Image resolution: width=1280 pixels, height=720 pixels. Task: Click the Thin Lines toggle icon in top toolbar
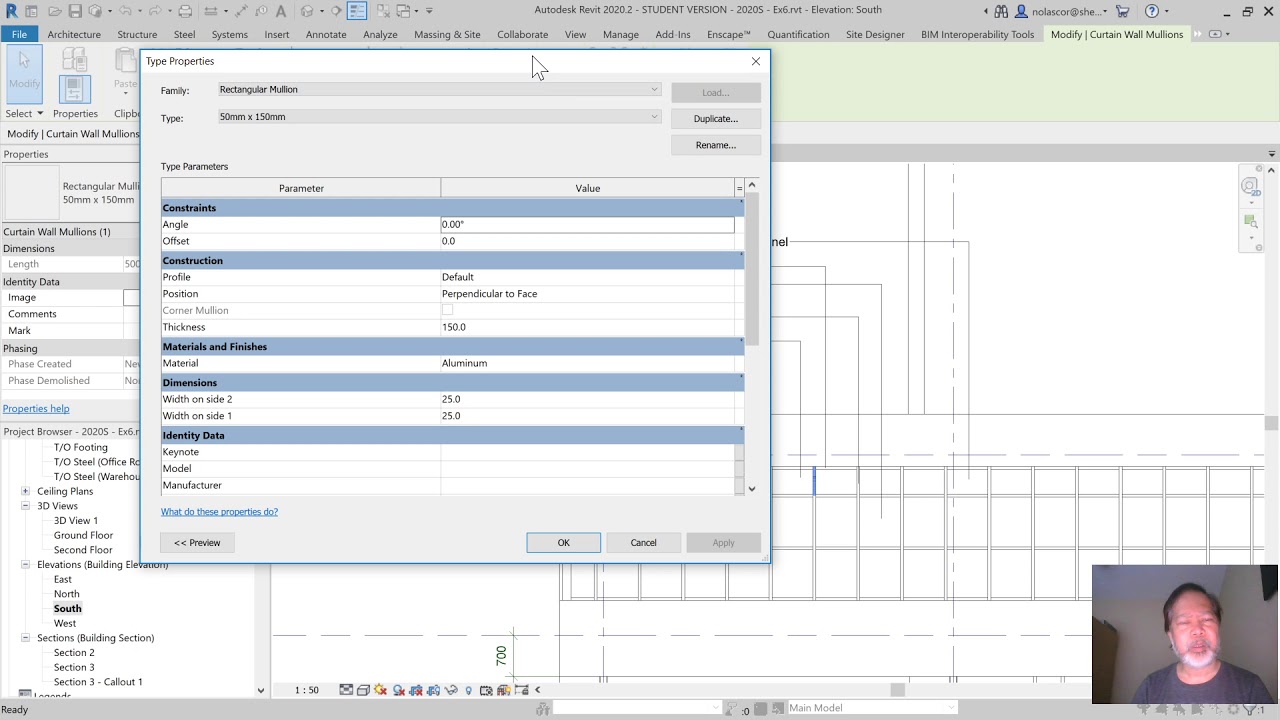(357, 11)
